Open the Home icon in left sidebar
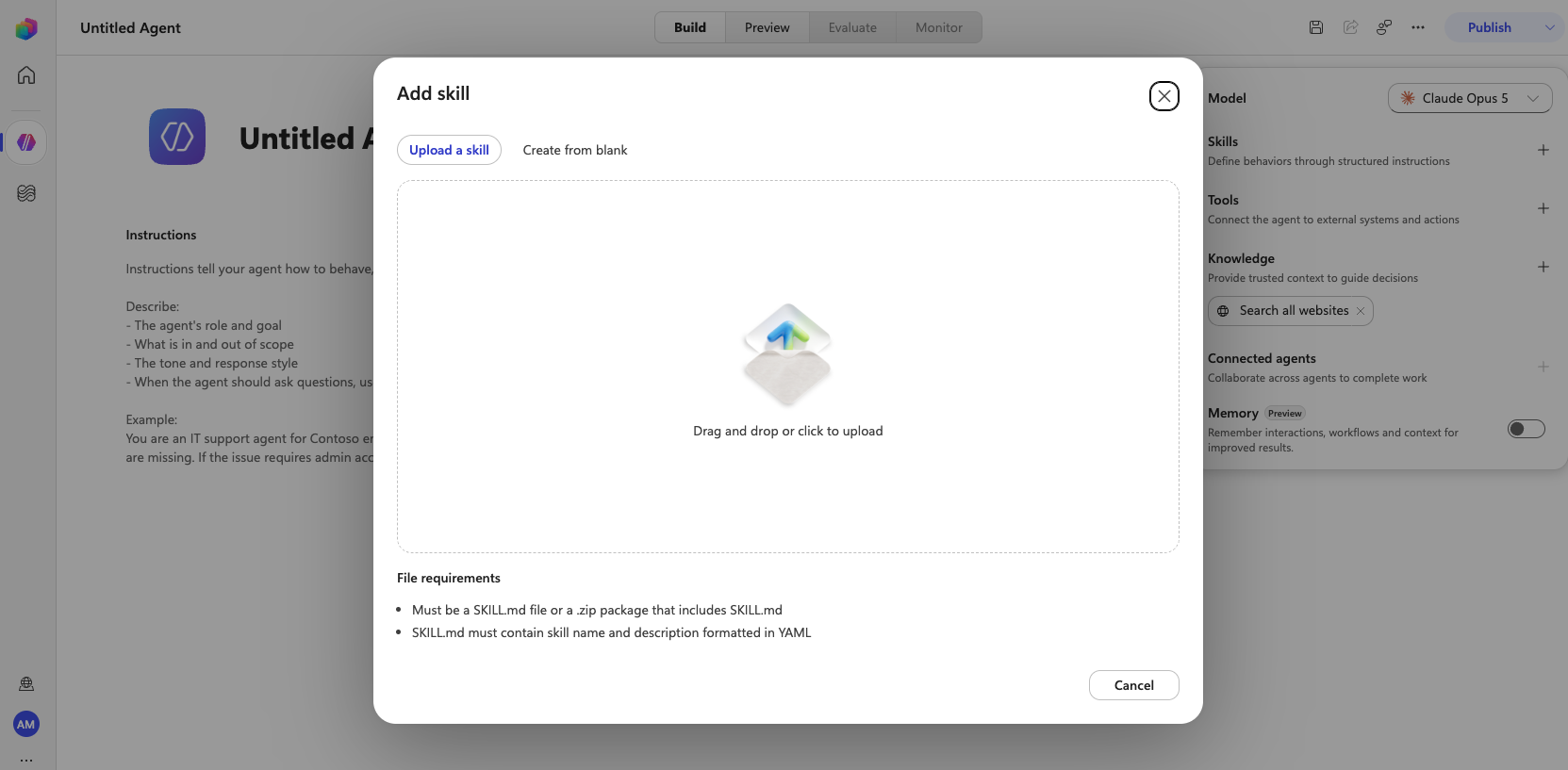 click(26, 75)
